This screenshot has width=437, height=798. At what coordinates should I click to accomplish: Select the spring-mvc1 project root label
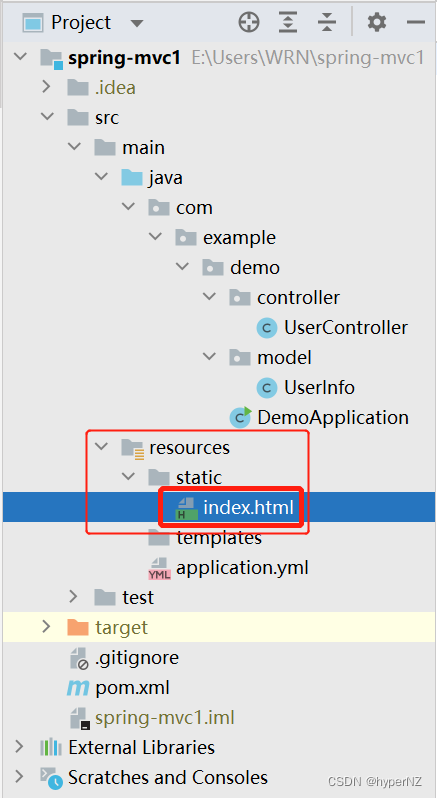(x=124, y=58)
